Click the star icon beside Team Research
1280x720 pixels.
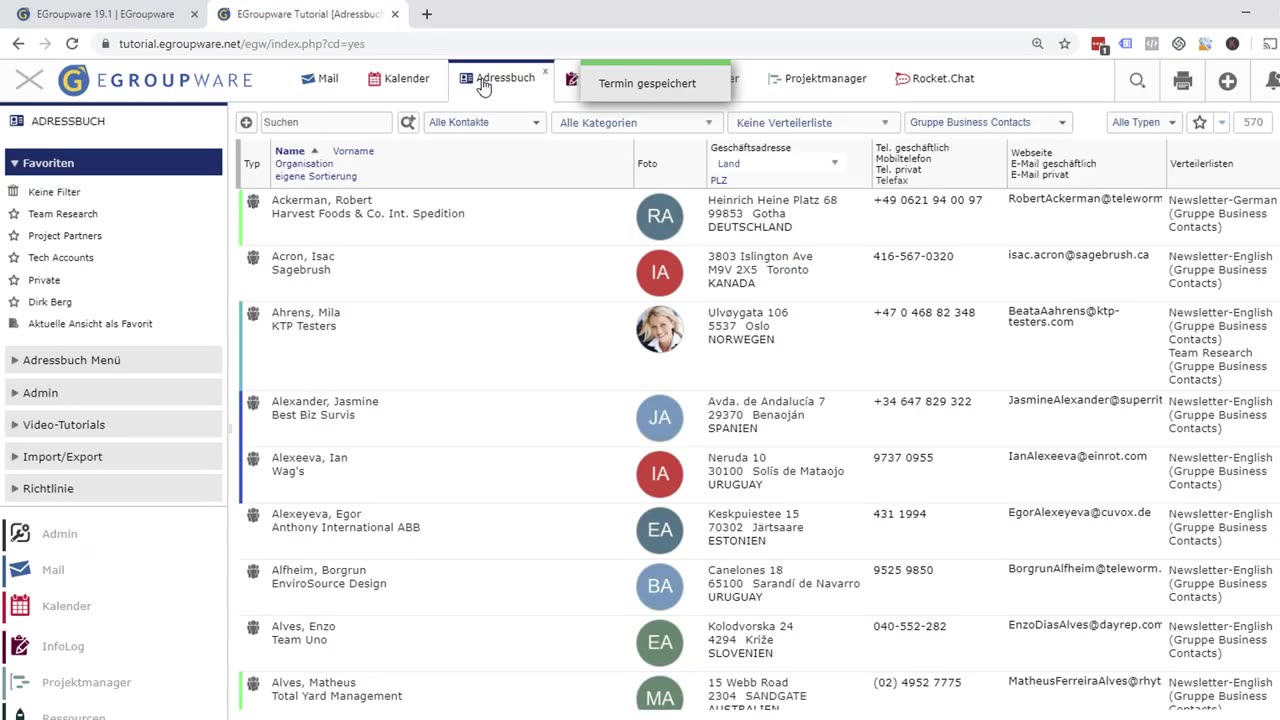click(14, 213)
